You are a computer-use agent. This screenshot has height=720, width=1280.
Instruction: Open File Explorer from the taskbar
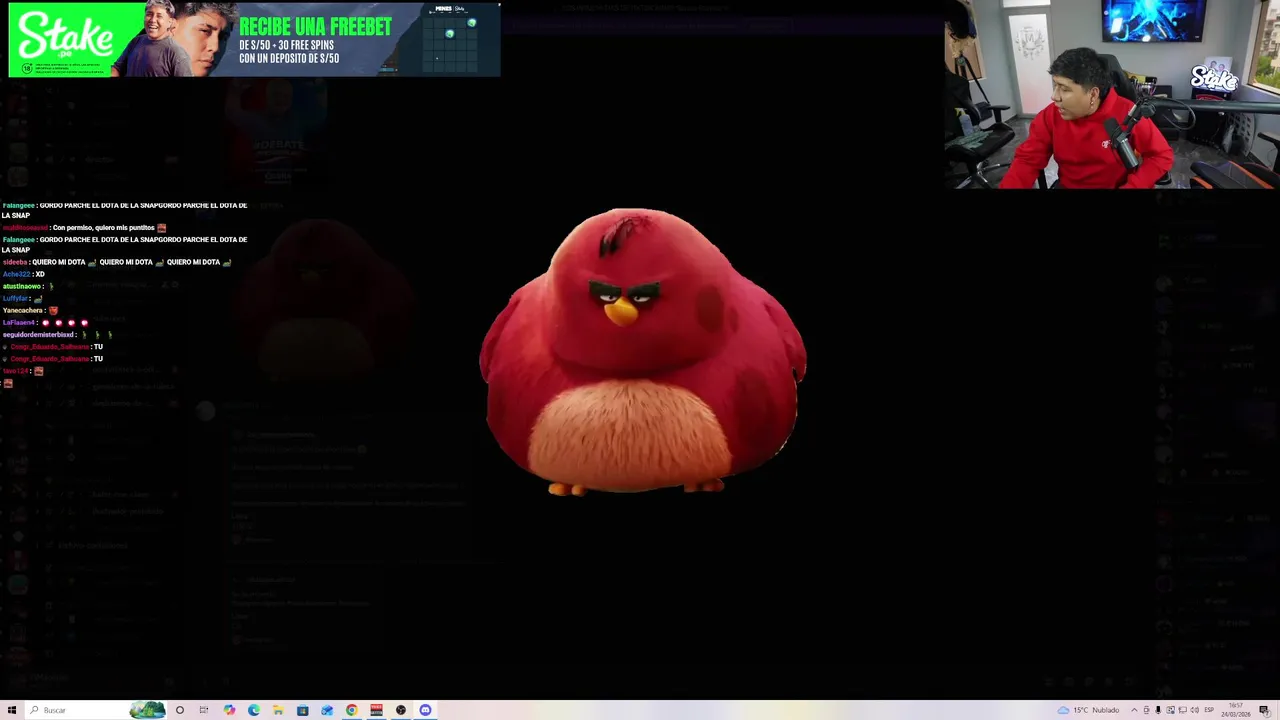click(x=278, y=710)
